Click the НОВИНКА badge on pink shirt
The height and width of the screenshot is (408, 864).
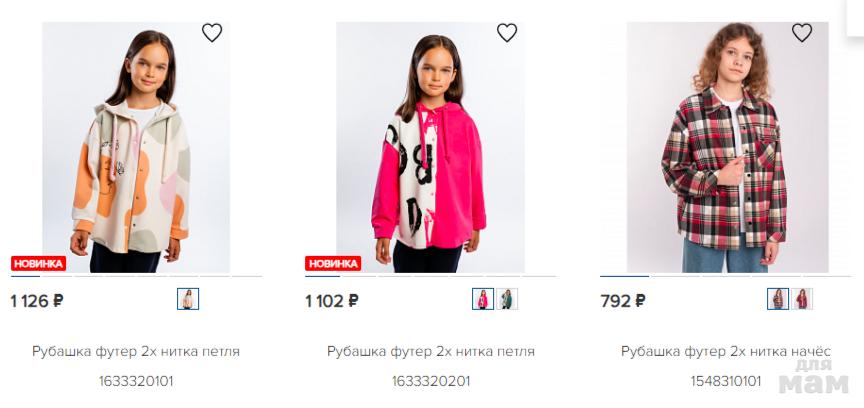pos(333,264)
